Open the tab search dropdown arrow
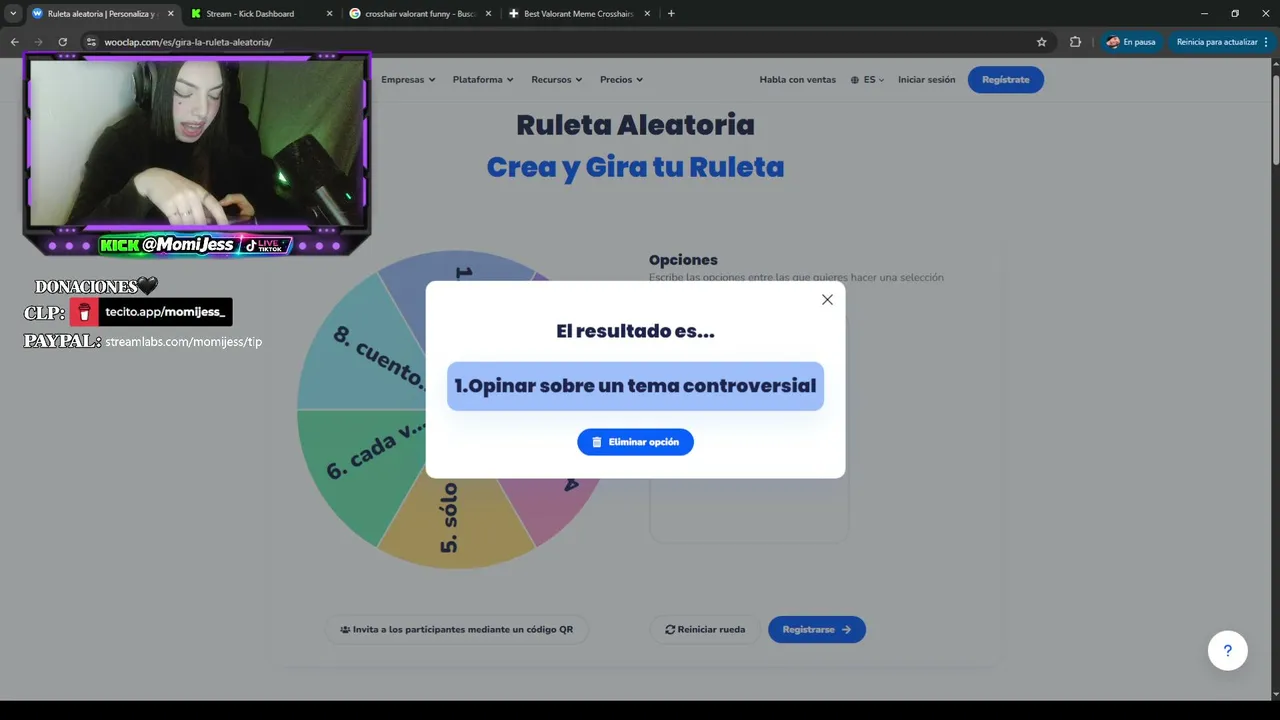Screen dimensions: 1280x720 (13, 14)
